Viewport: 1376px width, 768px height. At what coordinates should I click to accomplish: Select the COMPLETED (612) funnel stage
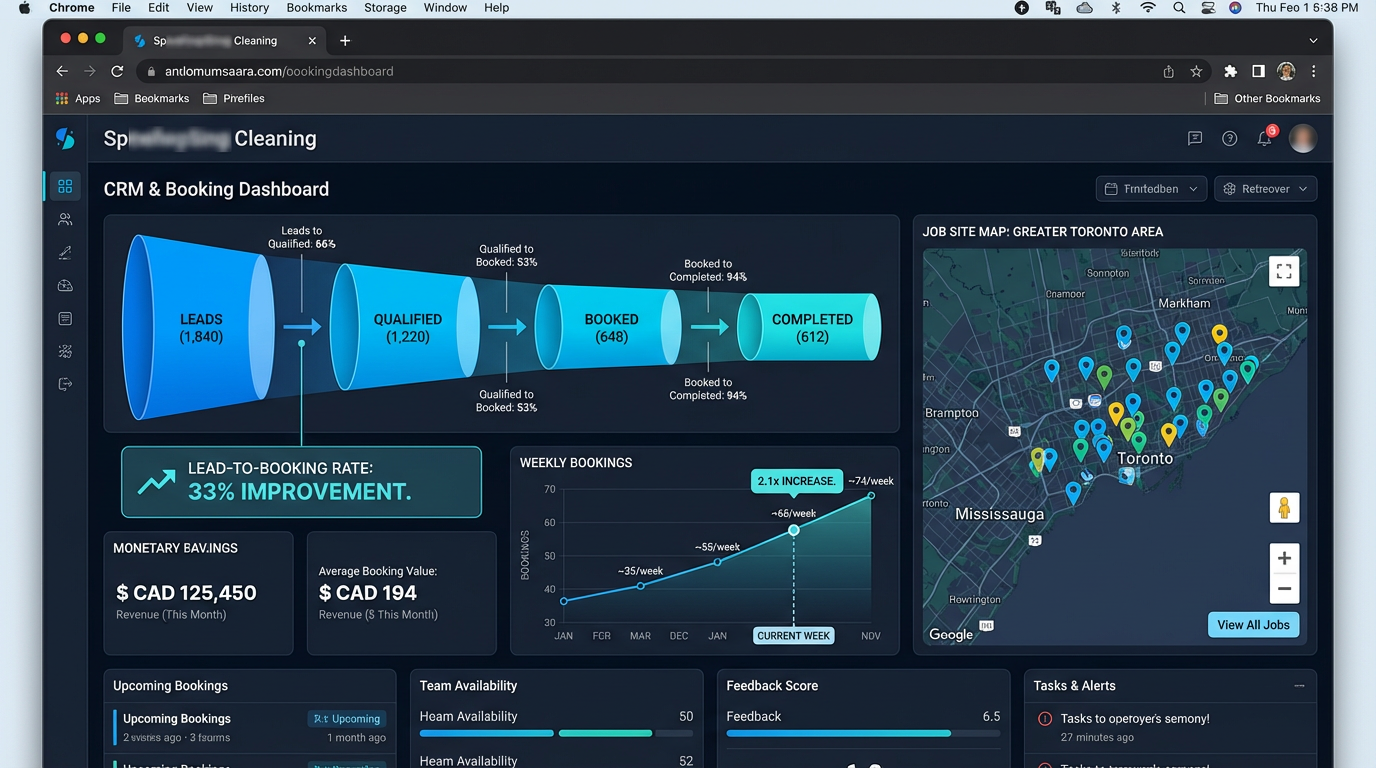click(811, 327)
